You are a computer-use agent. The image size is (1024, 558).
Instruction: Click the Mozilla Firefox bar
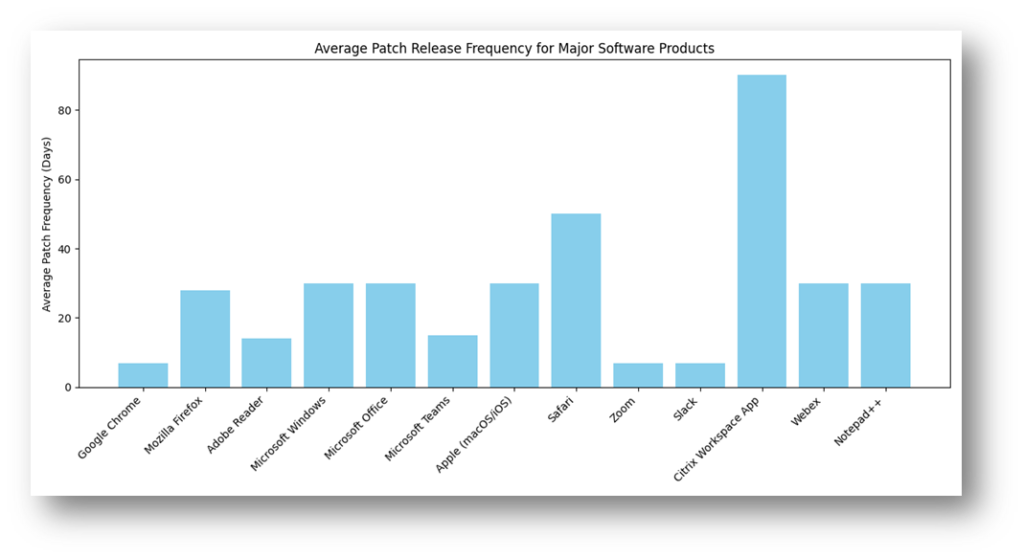click(x=205, y=339)
